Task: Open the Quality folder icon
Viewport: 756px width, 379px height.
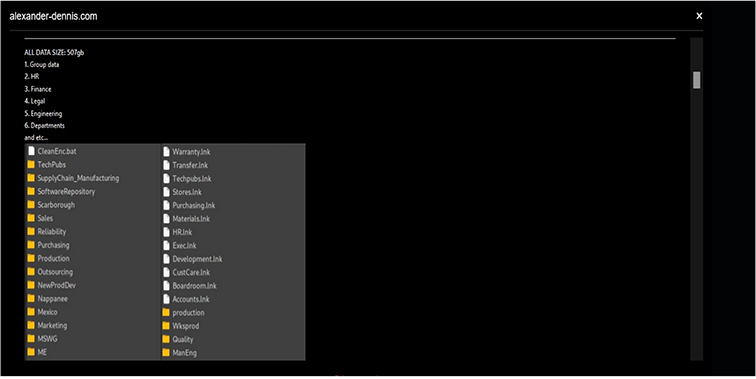Action: pyautogui.click(x=166, y=339)
